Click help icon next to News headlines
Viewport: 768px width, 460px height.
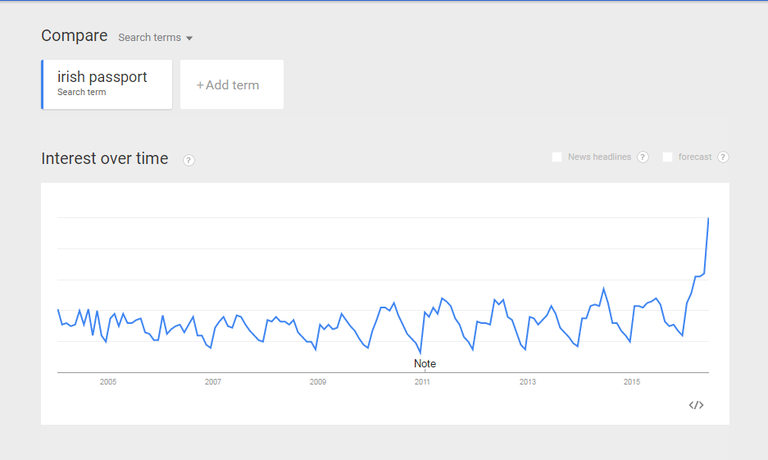click(x=643, y=157)
